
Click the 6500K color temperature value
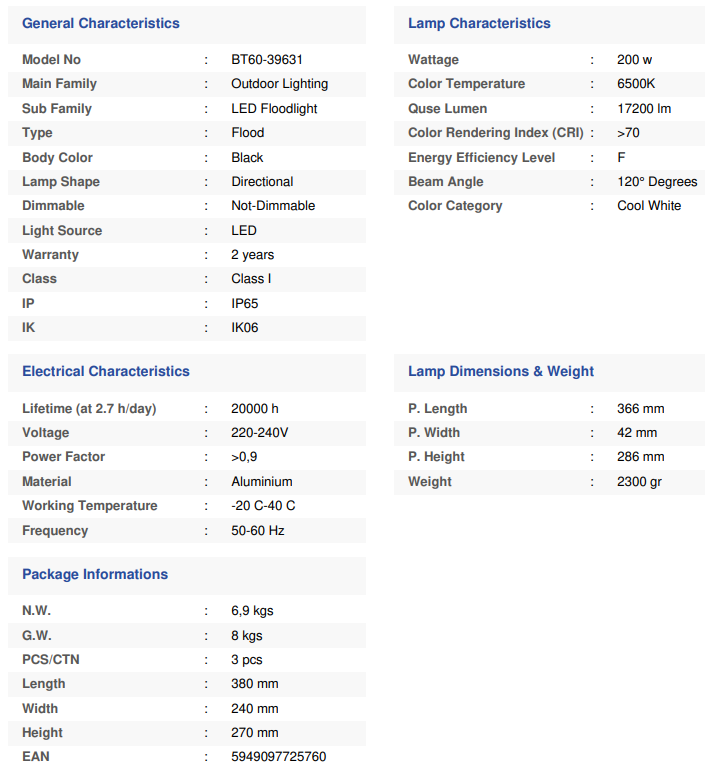pos(636,84)
